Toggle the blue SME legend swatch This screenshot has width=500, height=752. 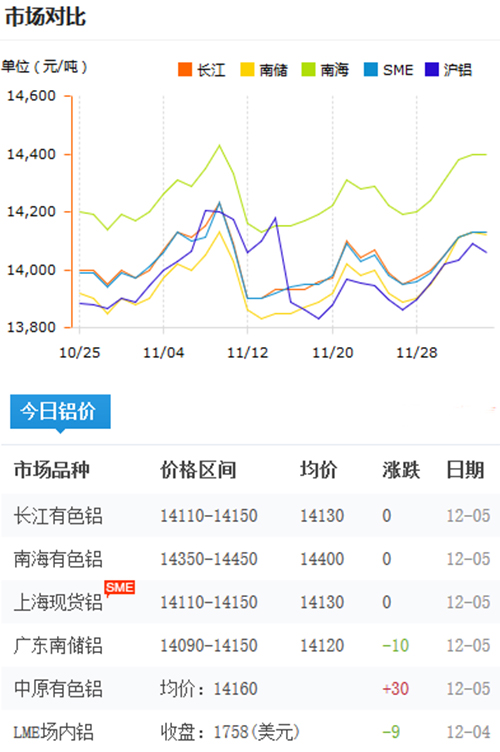click(371, 70)
